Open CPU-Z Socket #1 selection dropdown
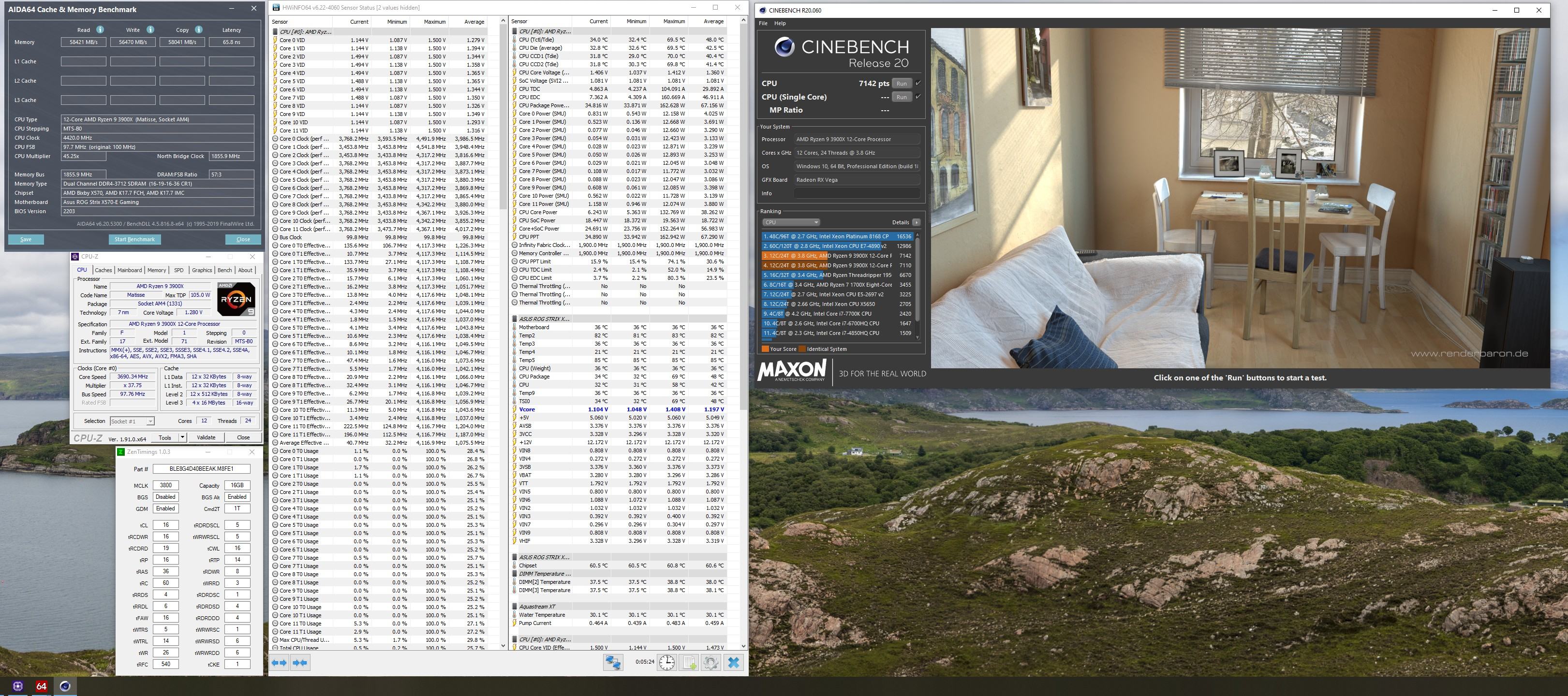The image size is (1568, 696). tap(132, 421)
